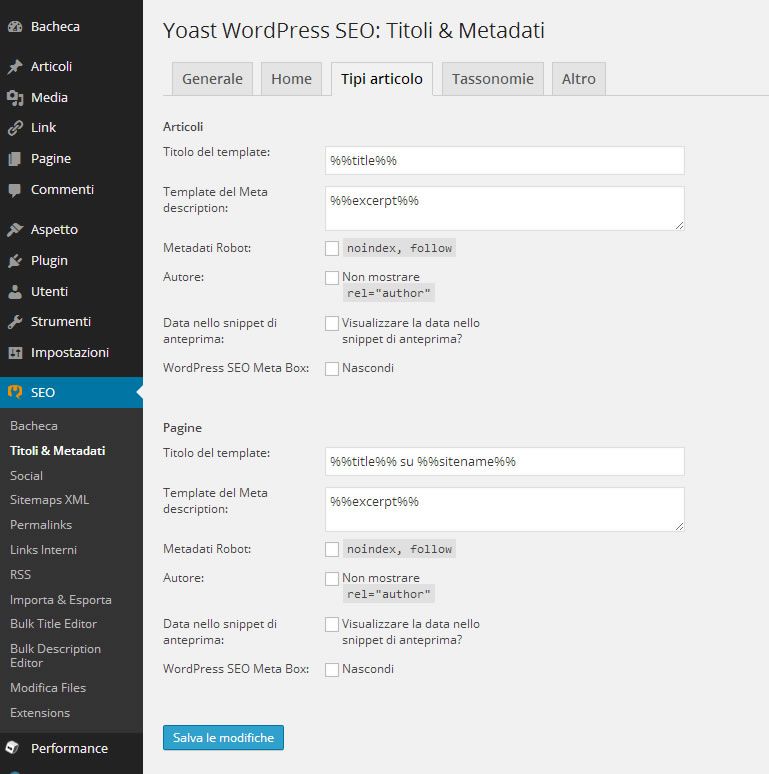
Task: Open SEO Bacheca submenu link
Action: (34, 426)
